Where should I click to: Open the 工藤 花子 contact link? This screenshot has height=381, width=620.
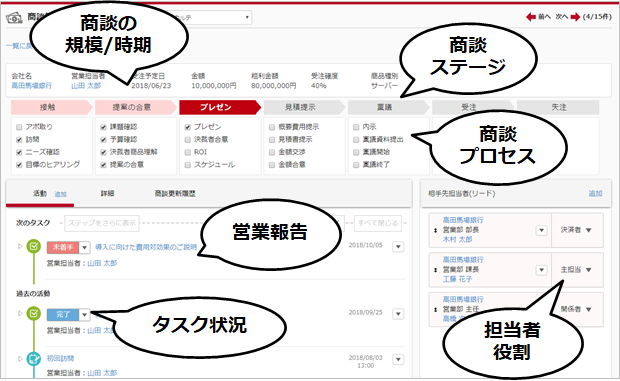(x=457, y=279)
